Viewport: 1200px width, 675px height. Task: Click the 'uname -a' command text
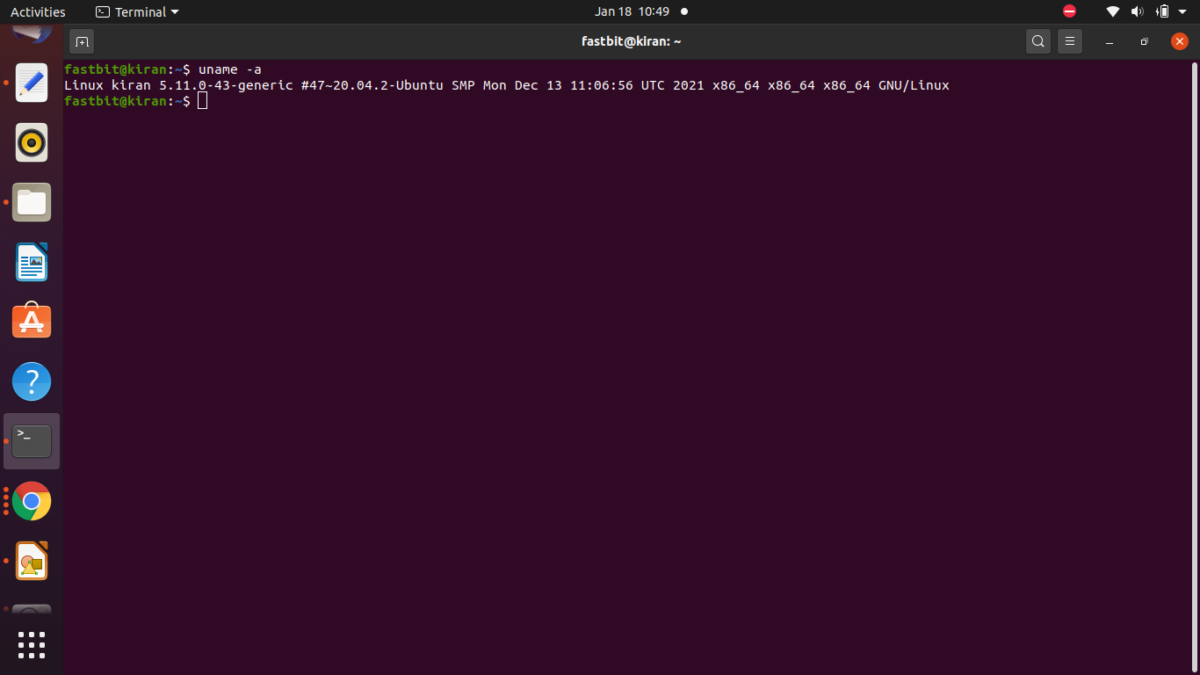[230, 70]
